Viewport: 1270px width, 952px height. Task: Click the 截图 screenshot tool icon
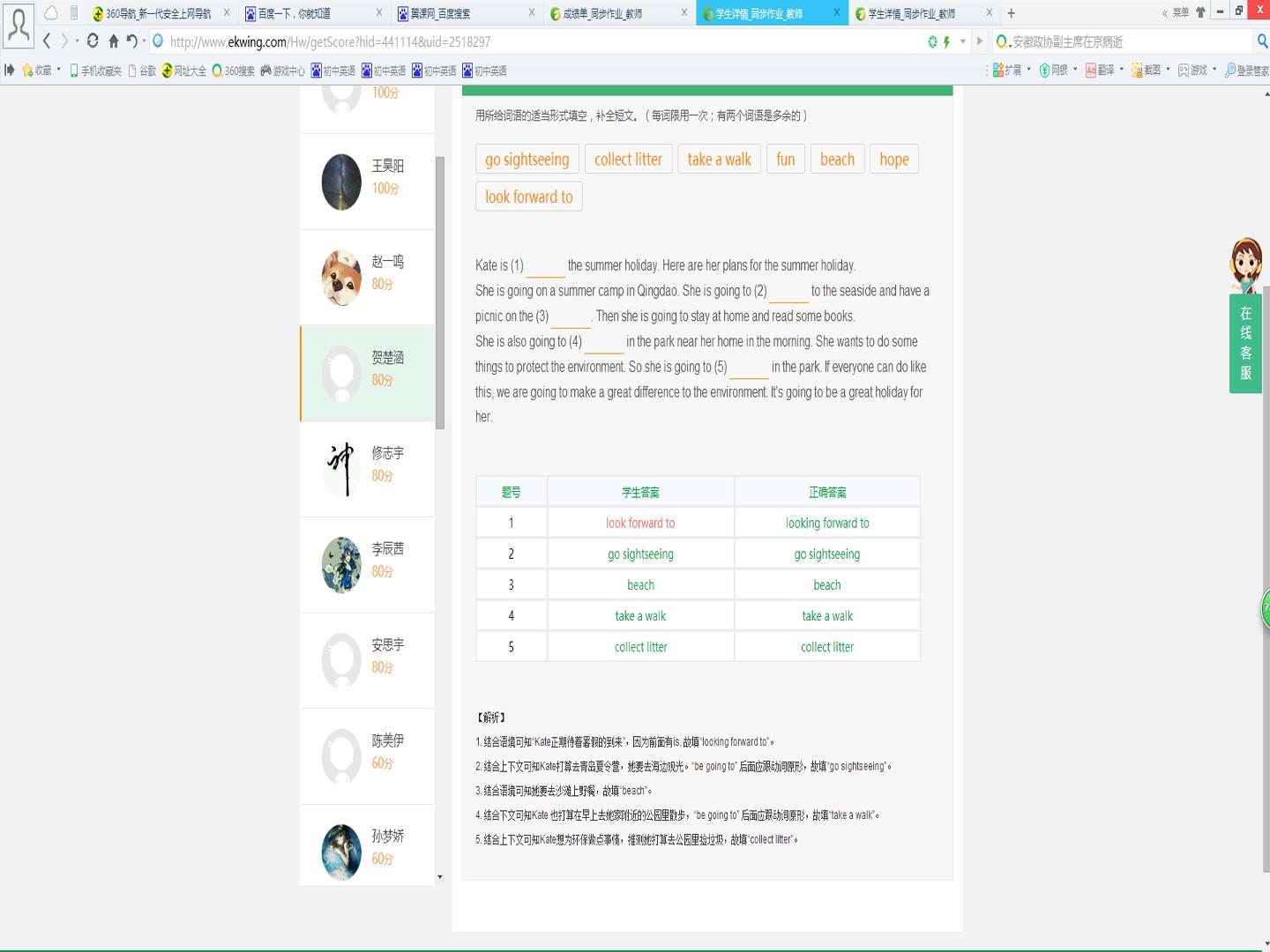coord(1146,70)
